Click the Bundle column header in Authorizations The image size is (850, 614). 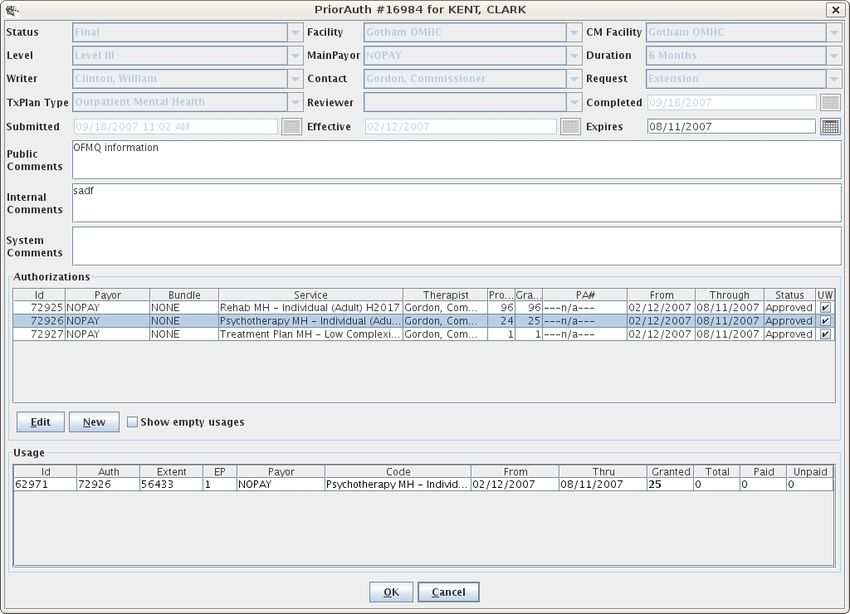(184, 295)
